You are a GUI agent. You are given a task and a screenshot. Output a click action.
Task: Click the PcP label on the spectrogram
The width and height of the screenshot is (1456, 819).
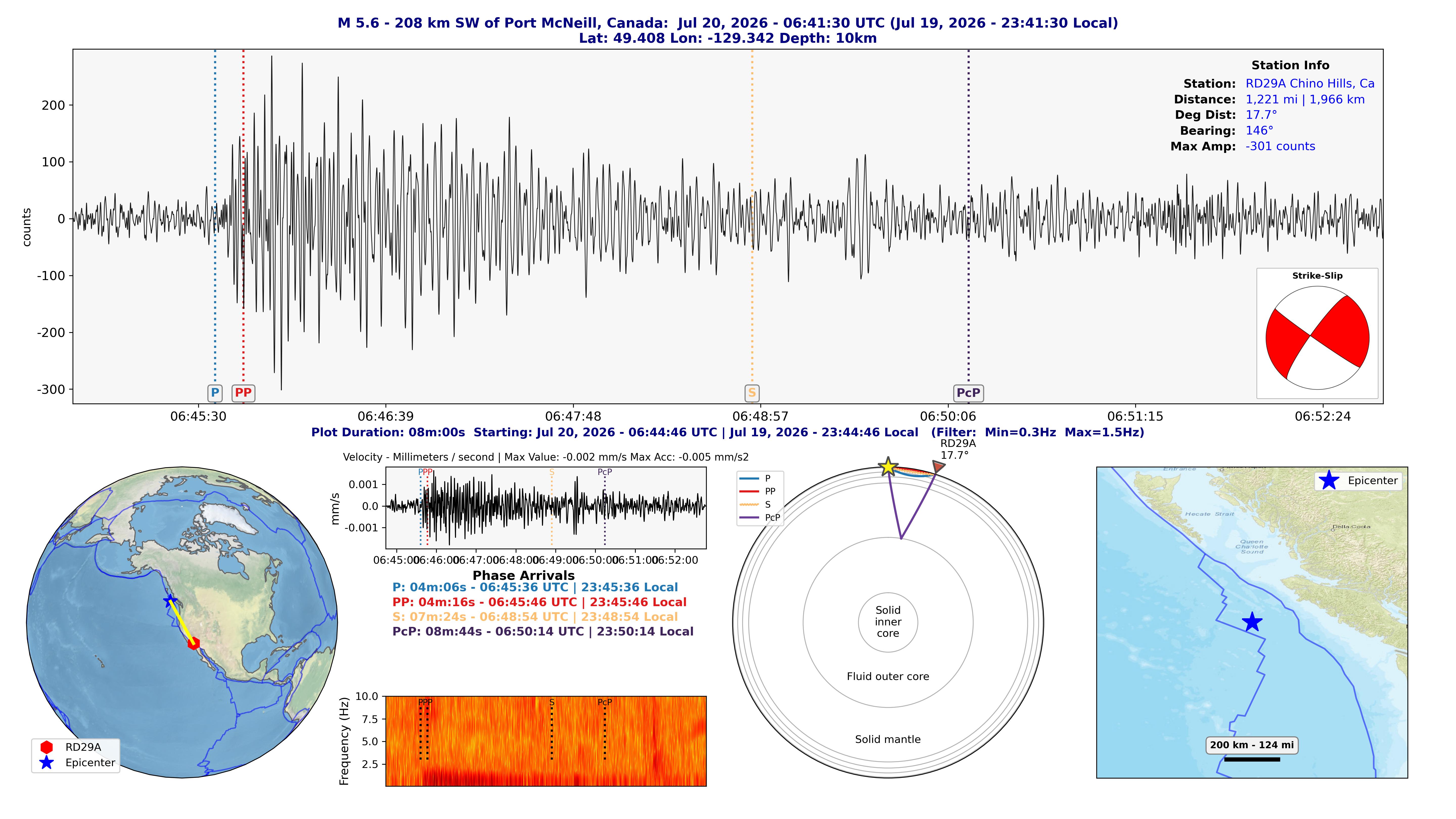[605, 702]
